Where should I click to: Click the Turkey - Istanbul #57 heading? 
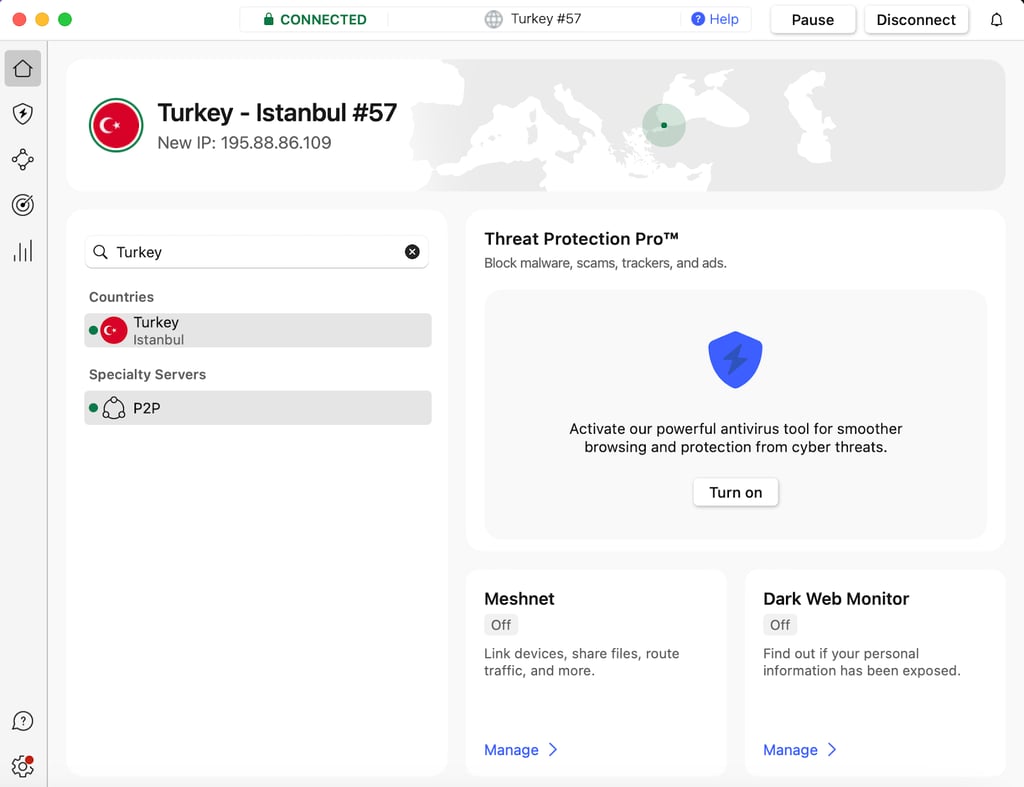[x=277, y=113]
